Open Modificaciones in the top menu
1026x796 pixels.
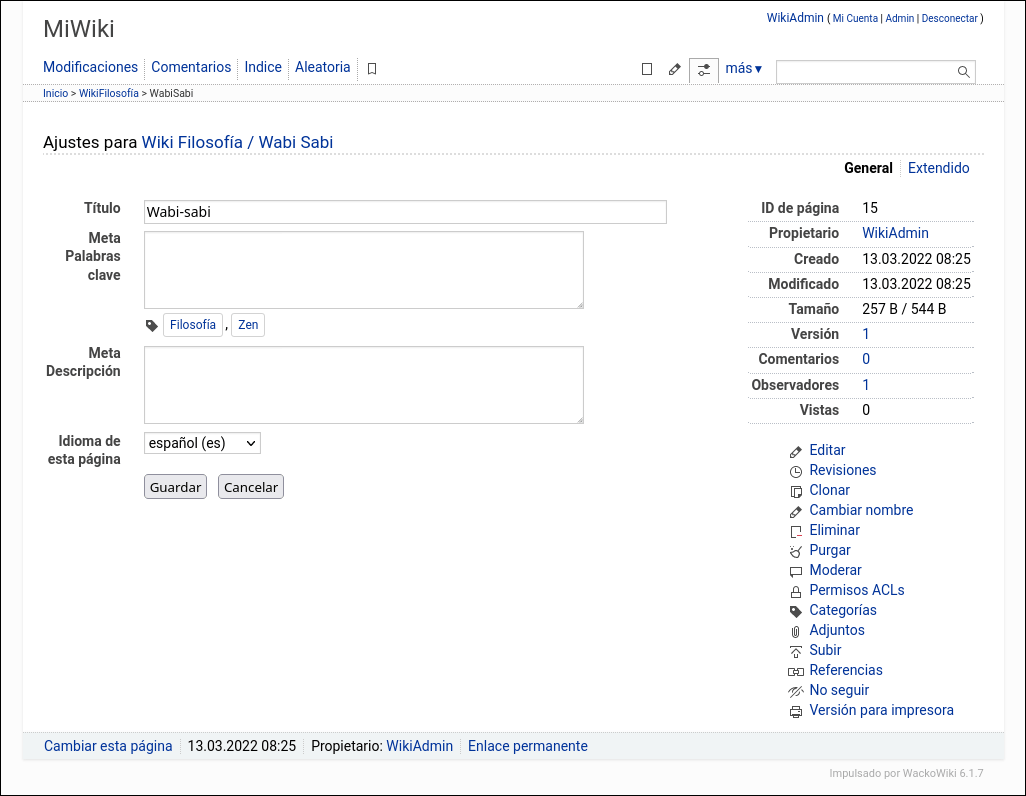[90, 67]
